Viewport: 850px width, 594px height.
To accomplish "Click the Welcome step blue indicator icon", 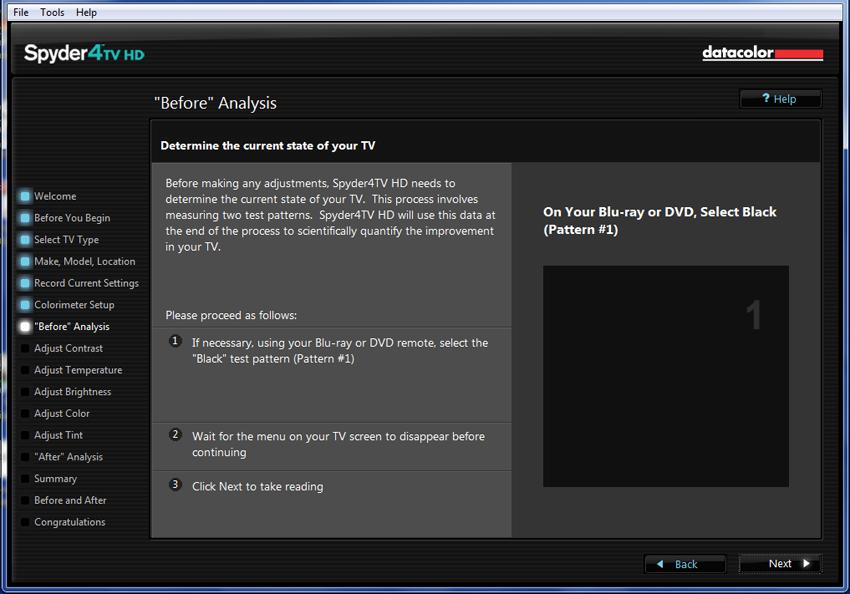I will pos(25,196).
